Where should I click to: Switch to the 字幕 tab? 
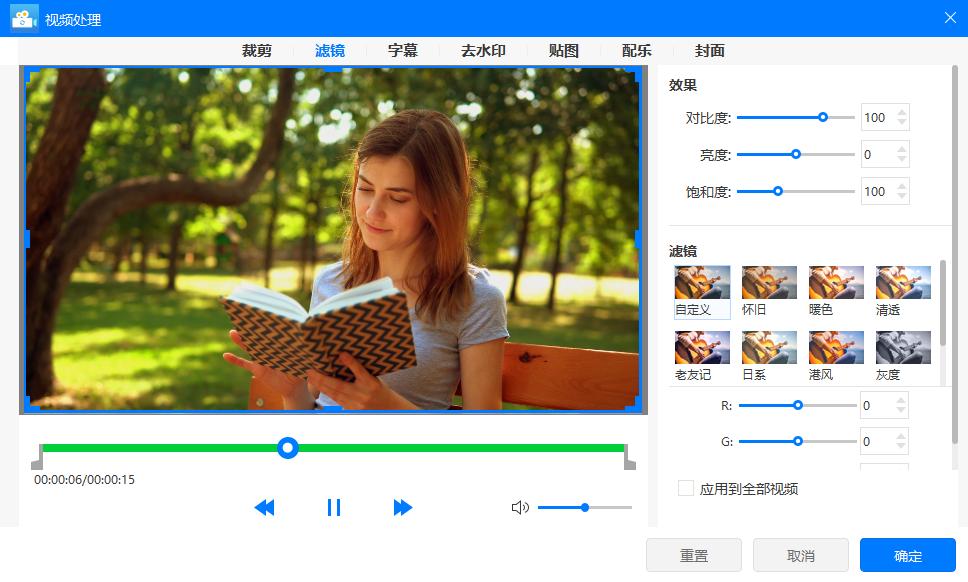(x=403, y=50)
